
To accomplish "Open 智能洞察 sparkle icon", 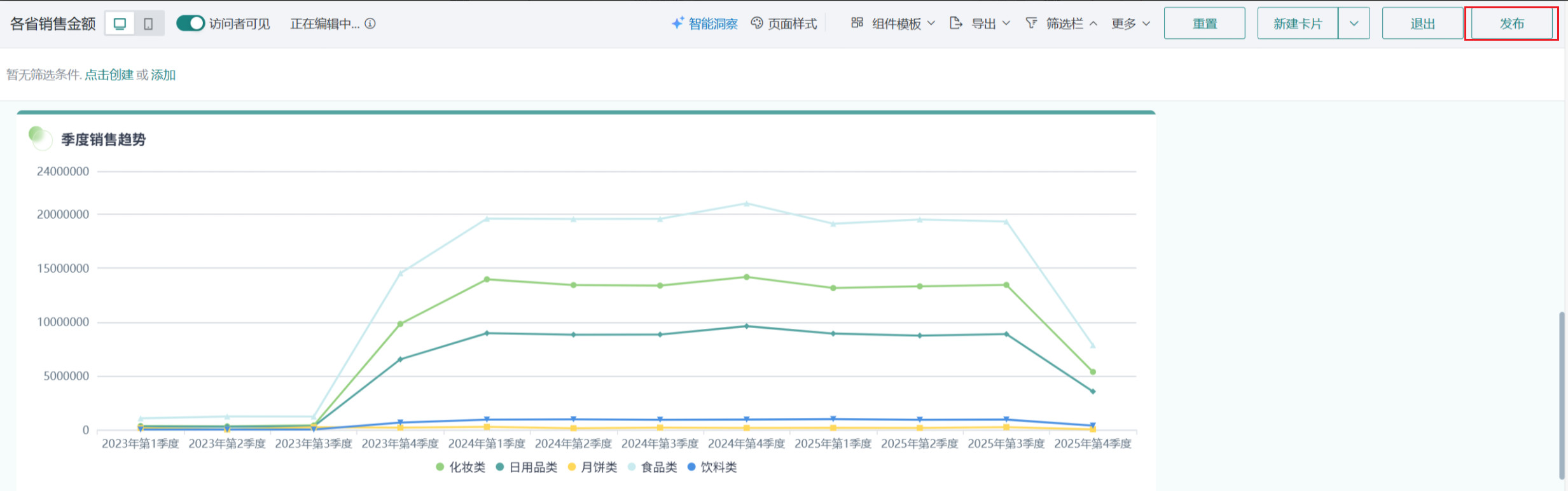I will pyautogui.click(x=677, y=23).
